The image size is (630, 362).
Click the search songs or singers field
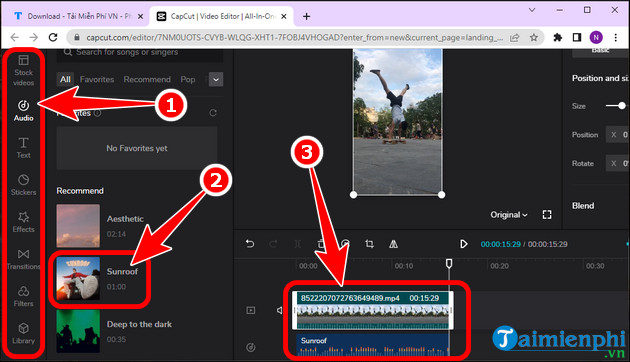point(140,54)
